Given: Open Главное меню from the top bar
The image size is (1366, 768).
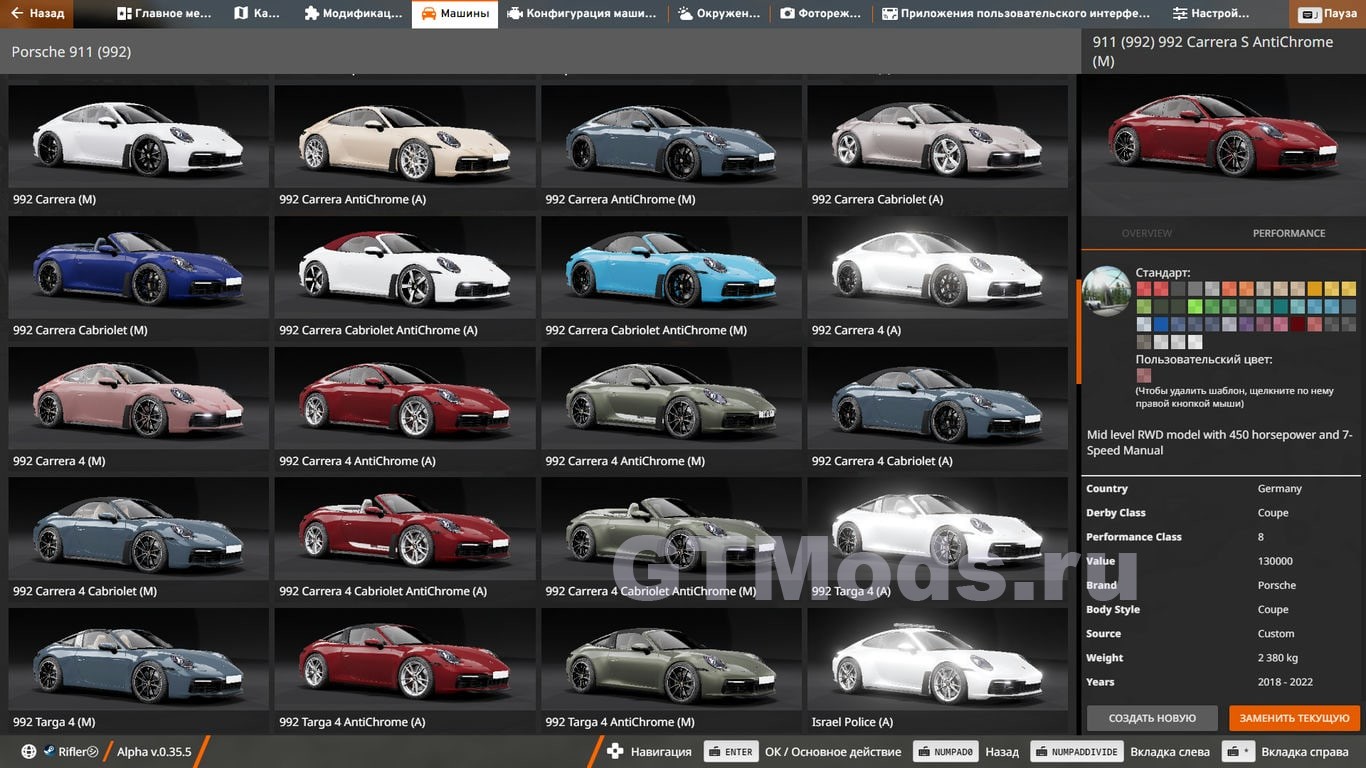Looking at the screenshot, I should pyautogui.click(x=164, y=14).
